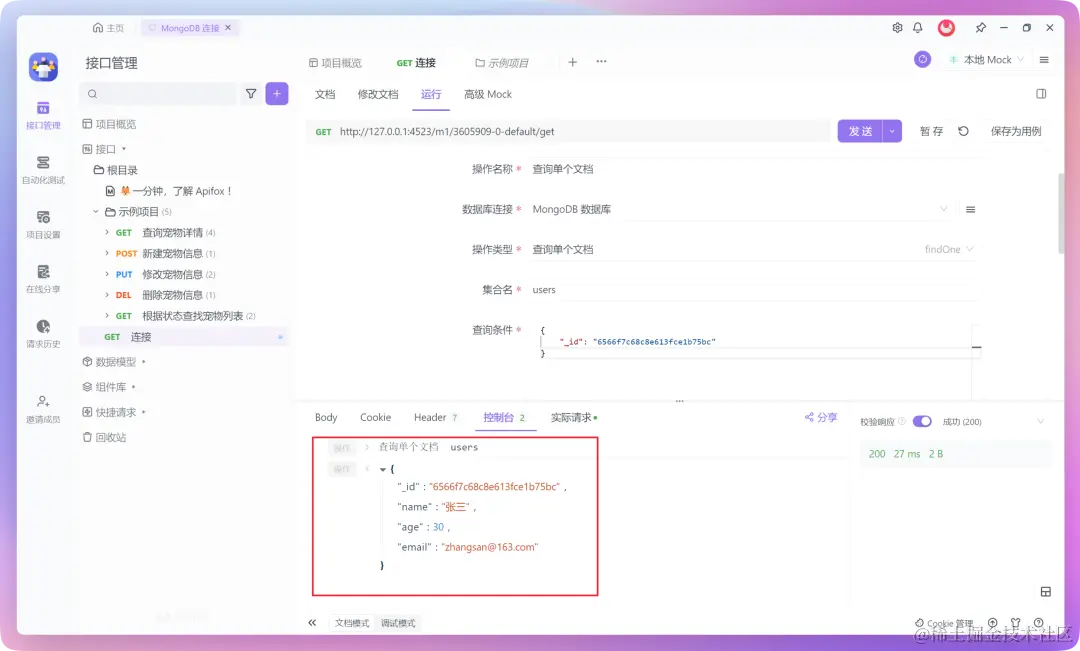
Task: Collapse the left panel double-arrow icon
Action: click(312, 623)
